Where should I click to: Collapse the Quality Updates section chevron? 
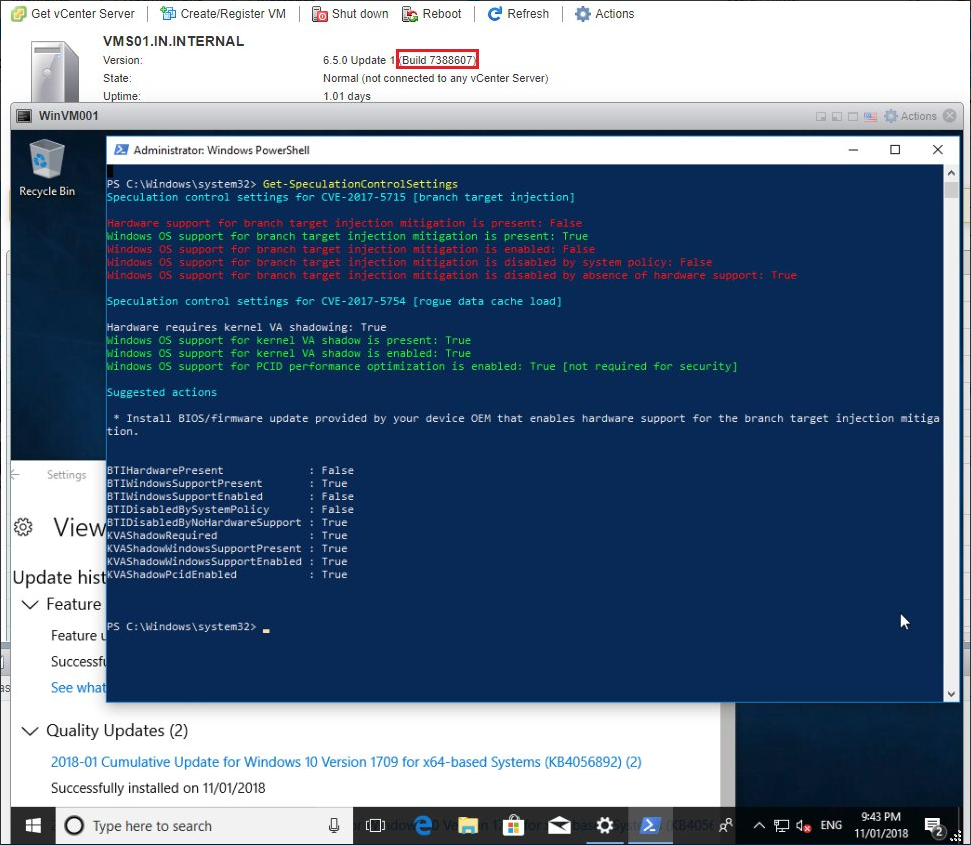tap(30, 731)
